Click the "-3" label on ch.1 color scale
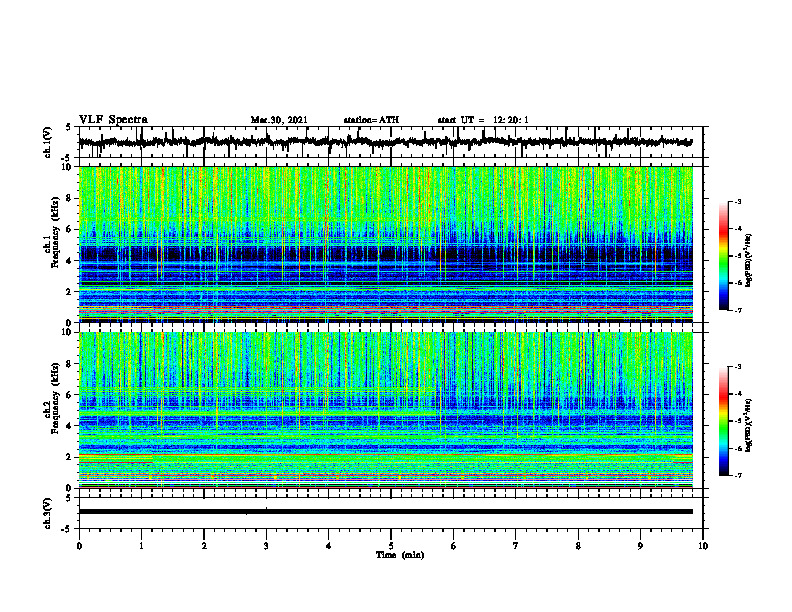The width and height of the screenshot is (792, 612). click(x=738, y=201)
